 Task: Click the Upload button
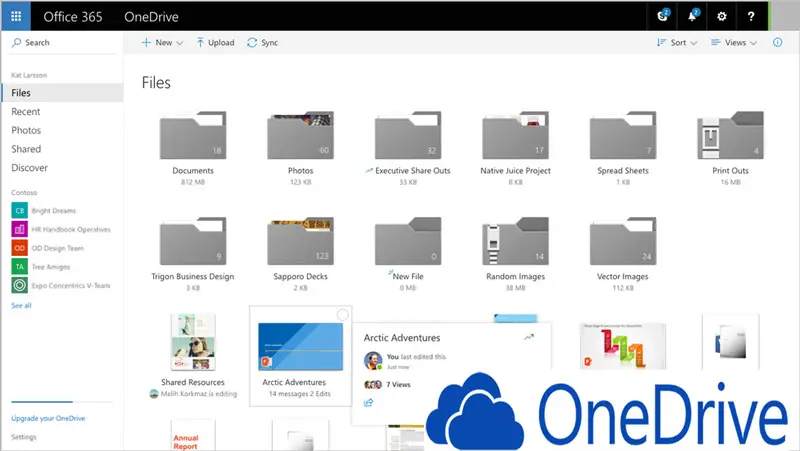(215, 43)
